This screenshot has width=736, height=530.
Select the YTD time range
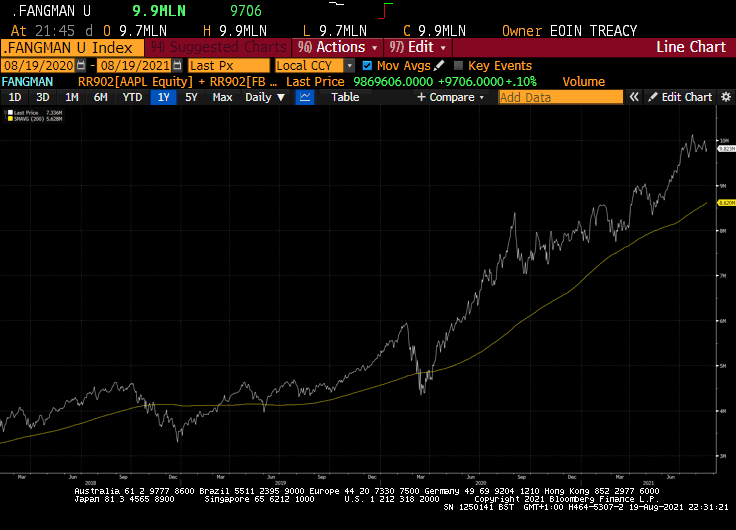132,97
